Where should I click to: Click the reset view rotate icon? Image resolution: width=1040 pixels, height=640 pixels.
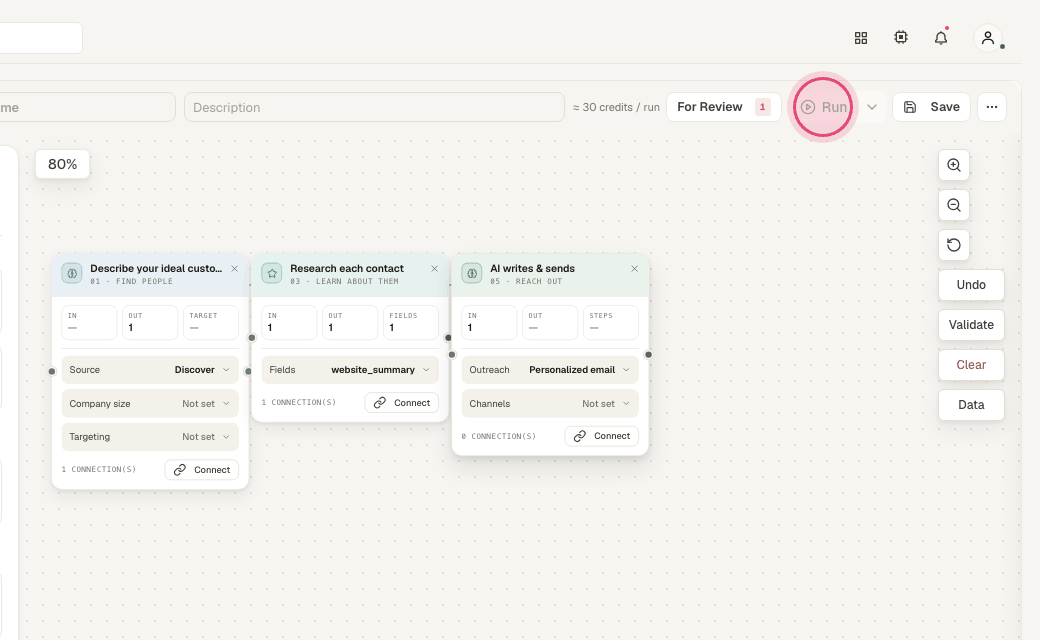click(x=954, y=245)
